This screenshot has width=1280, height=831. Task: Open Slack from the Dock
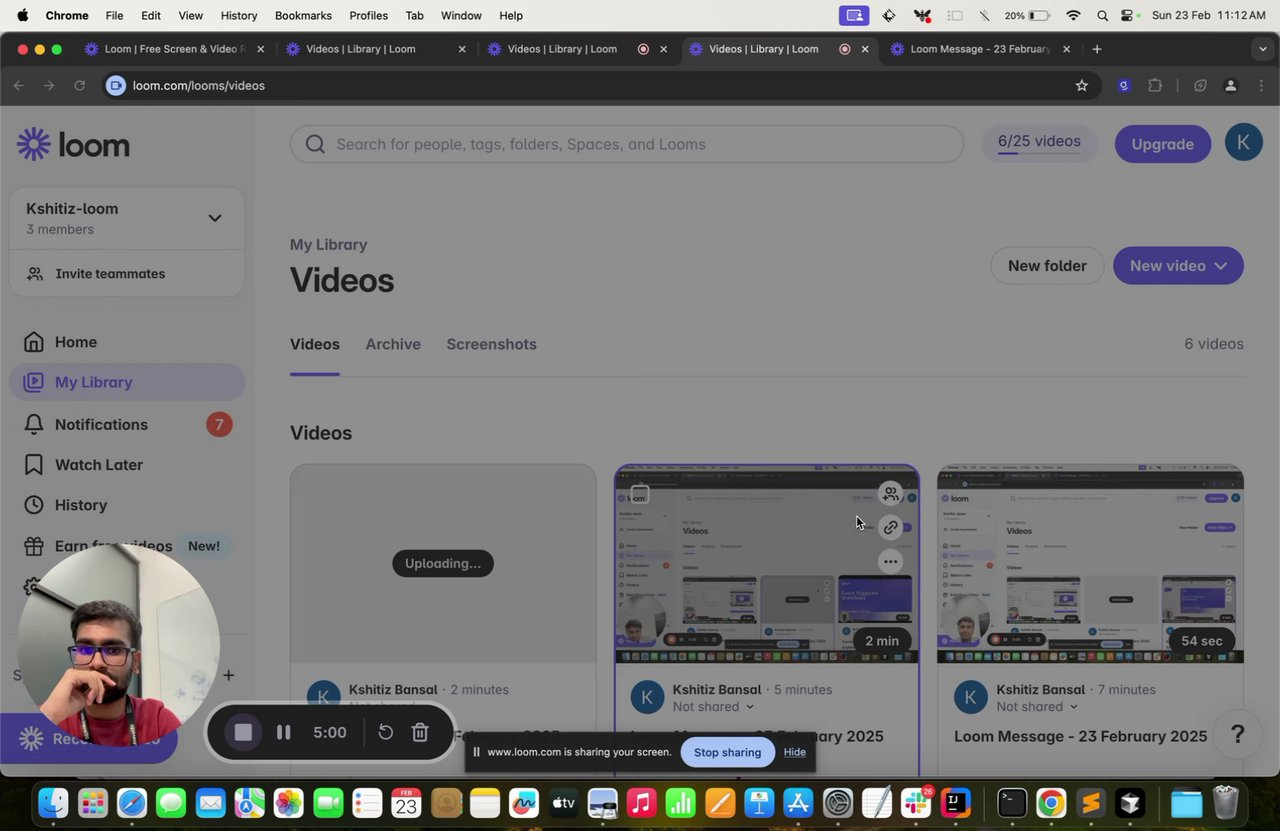click(916, 802)
